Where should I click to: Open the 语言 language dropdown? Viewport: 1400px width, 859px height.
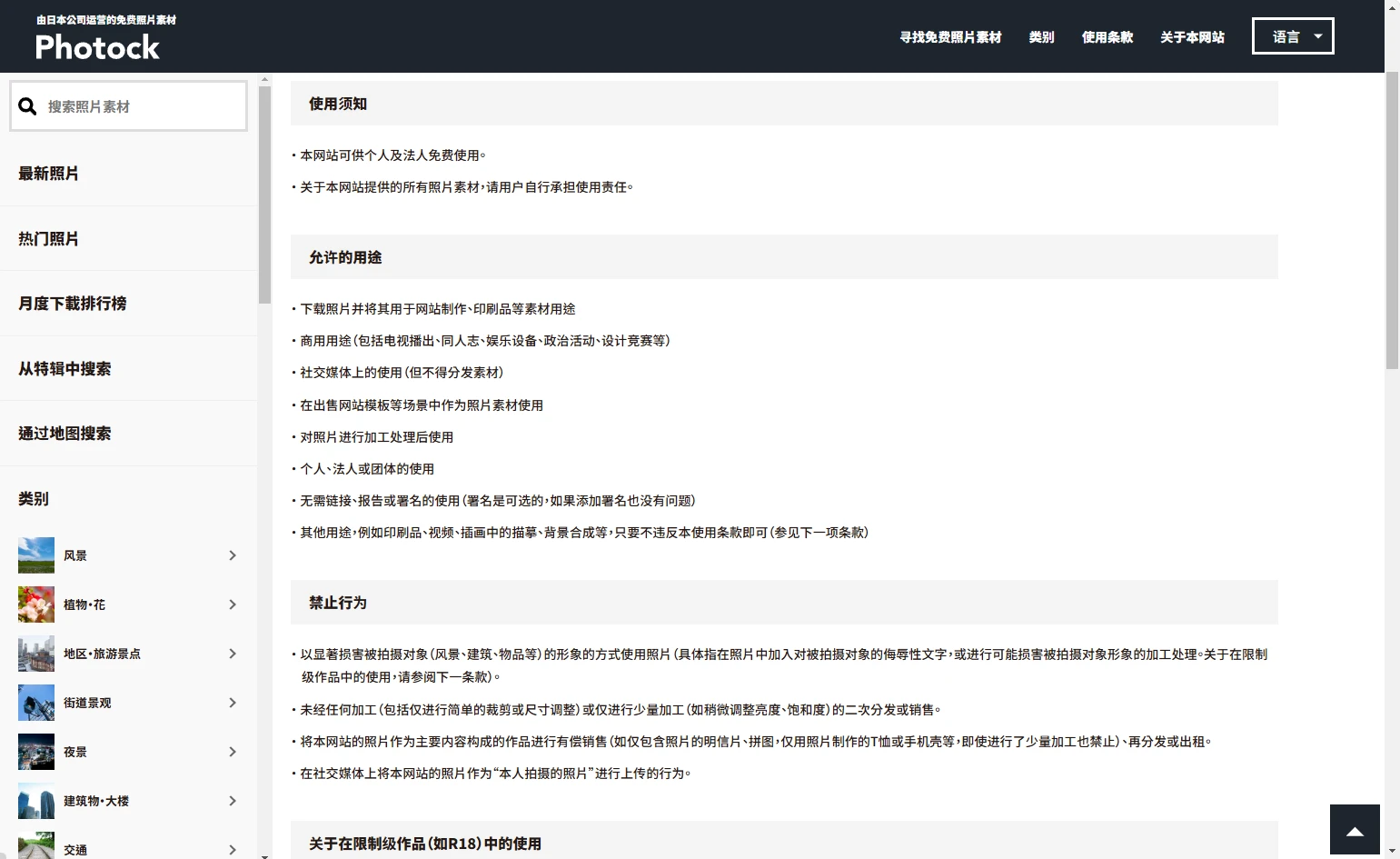(1292, 36)
